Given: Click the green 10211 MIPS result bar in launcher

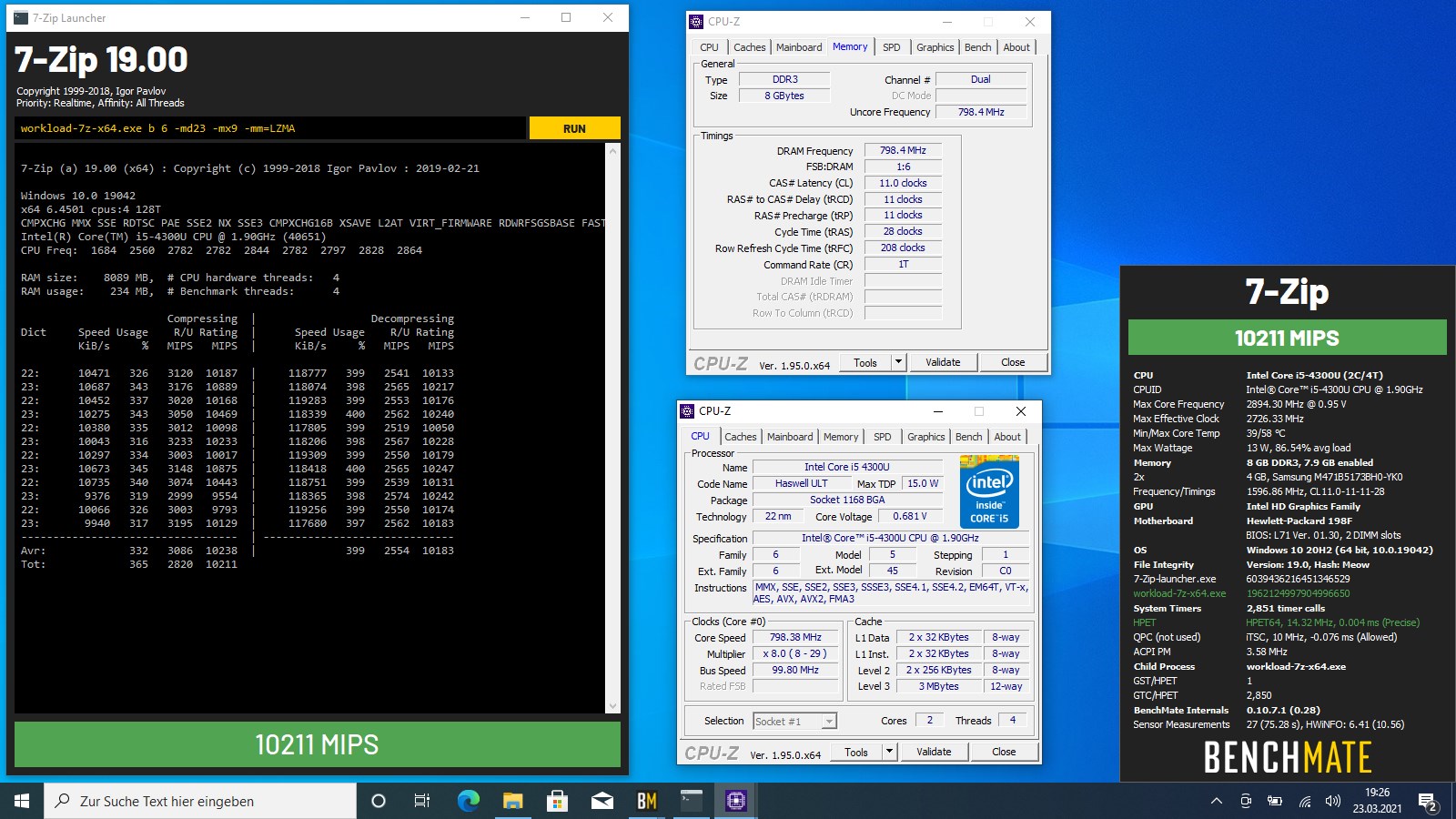Looking at the screenshot, I should pyautogui.click(x=317, y=744).
